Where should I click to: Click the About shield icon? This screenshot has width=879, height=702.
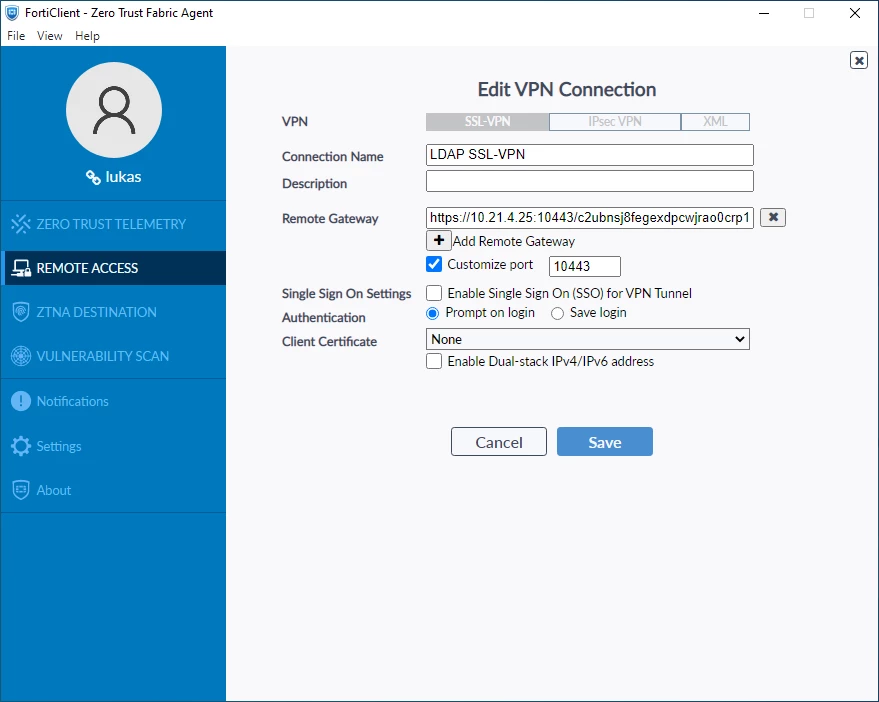pyautogui.click(x=21, y=490)
